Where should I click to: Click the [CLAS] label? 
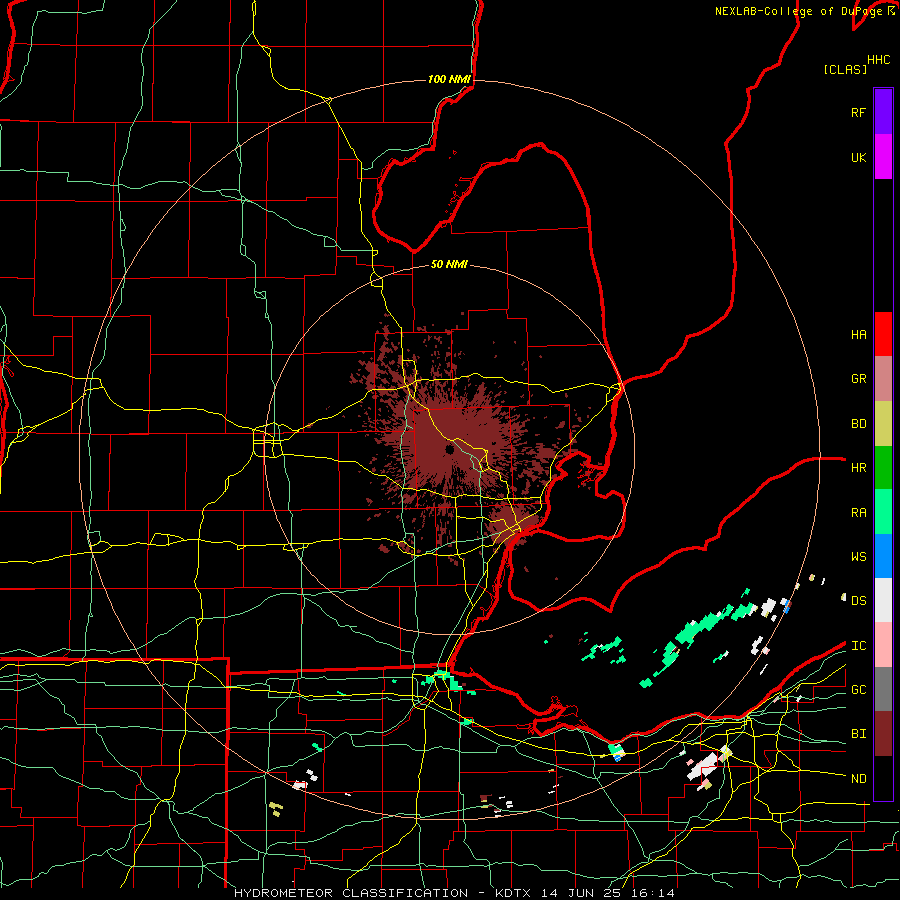845,69
